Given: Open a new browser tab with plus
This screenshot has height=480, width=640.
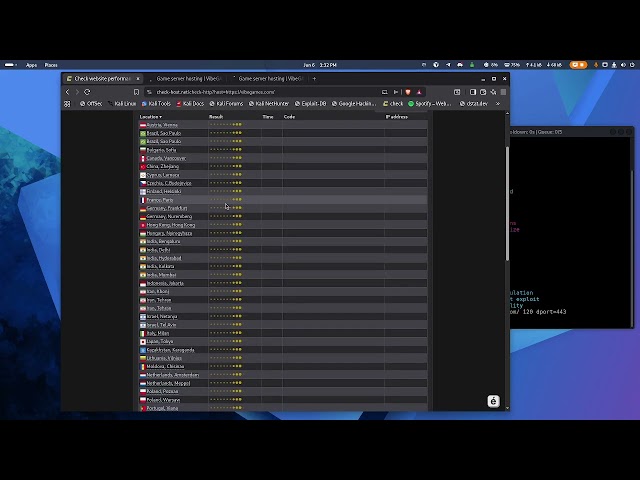Looking at the screenshot, I should 314,79.
